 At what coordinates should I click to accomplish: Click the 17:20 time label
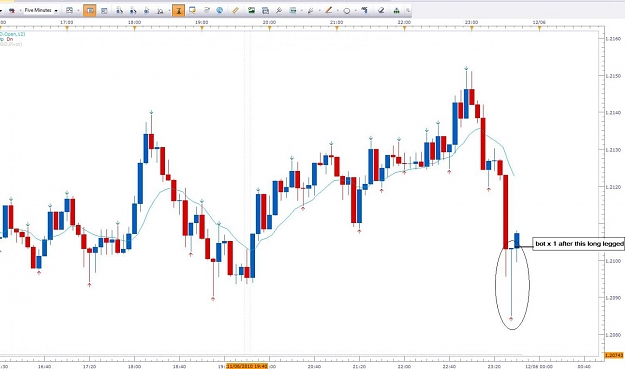pos(89,366)
